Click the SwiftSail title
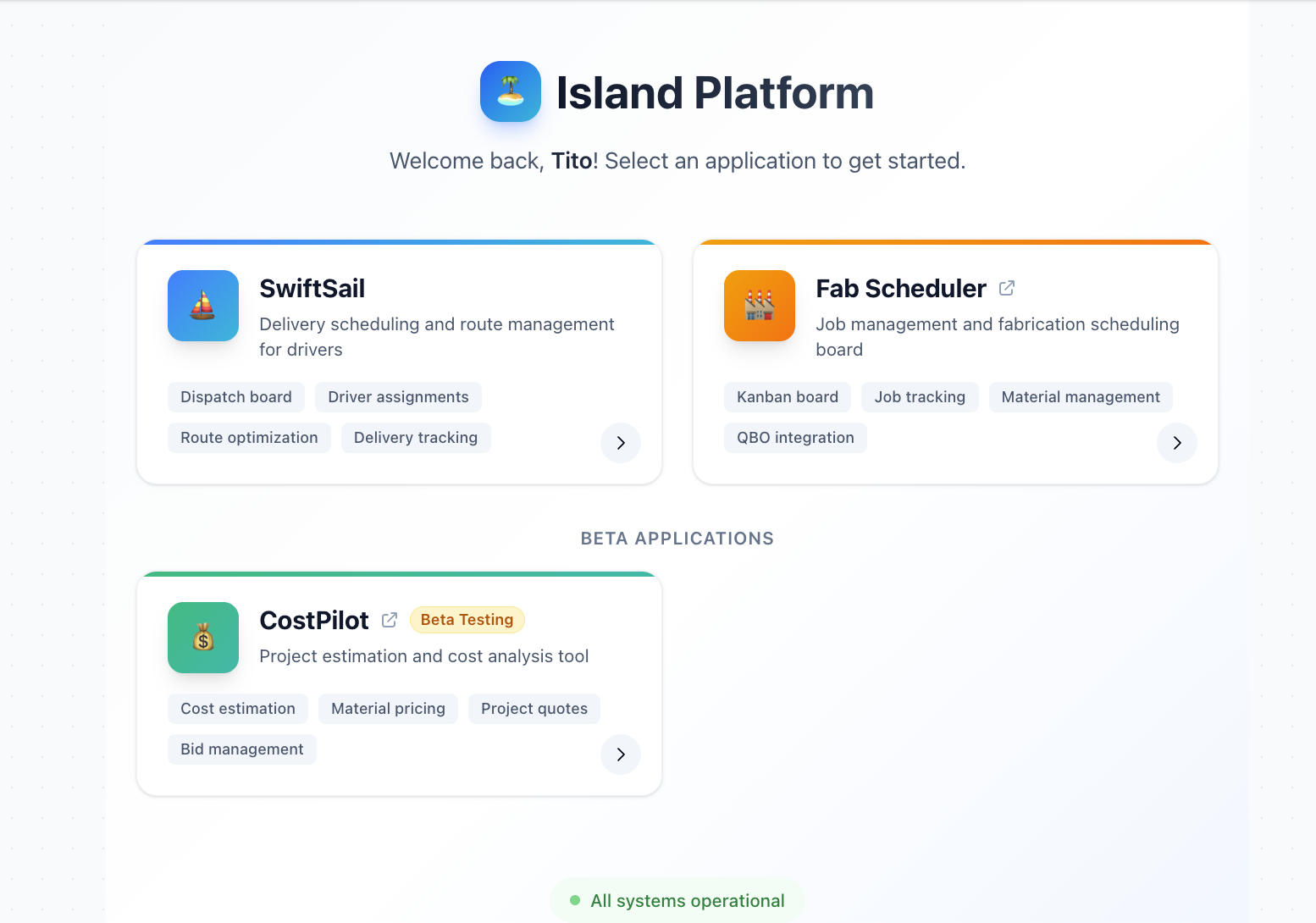The height and width of the screenshot is (923, 1316). 312,289
